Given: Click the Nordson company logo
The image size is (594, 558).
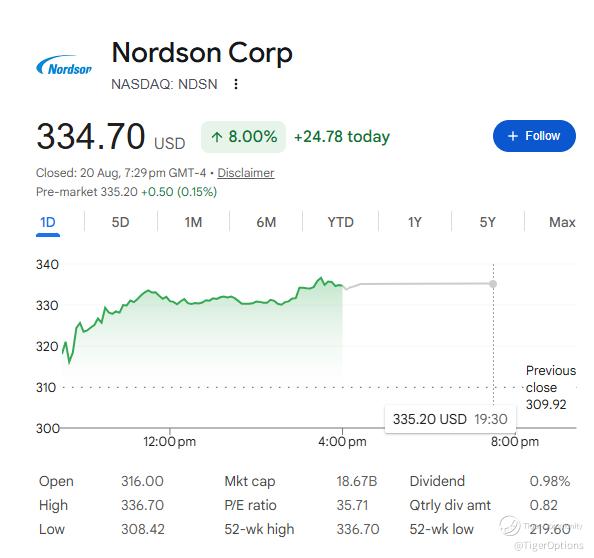Looking at the screenshot, I should coord(64,65).
